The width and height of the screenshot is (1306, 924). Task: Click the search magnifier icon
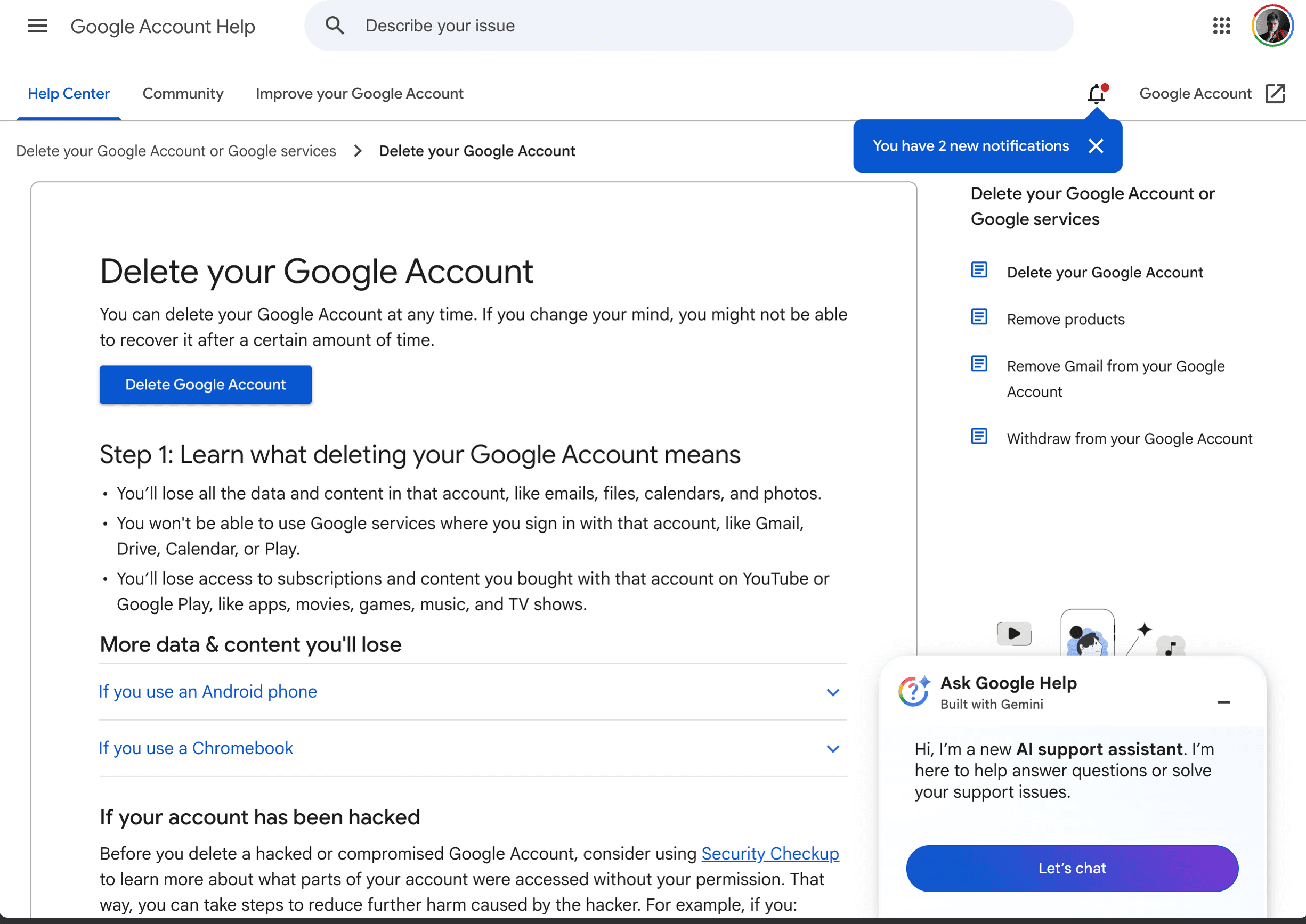point(335,26)
